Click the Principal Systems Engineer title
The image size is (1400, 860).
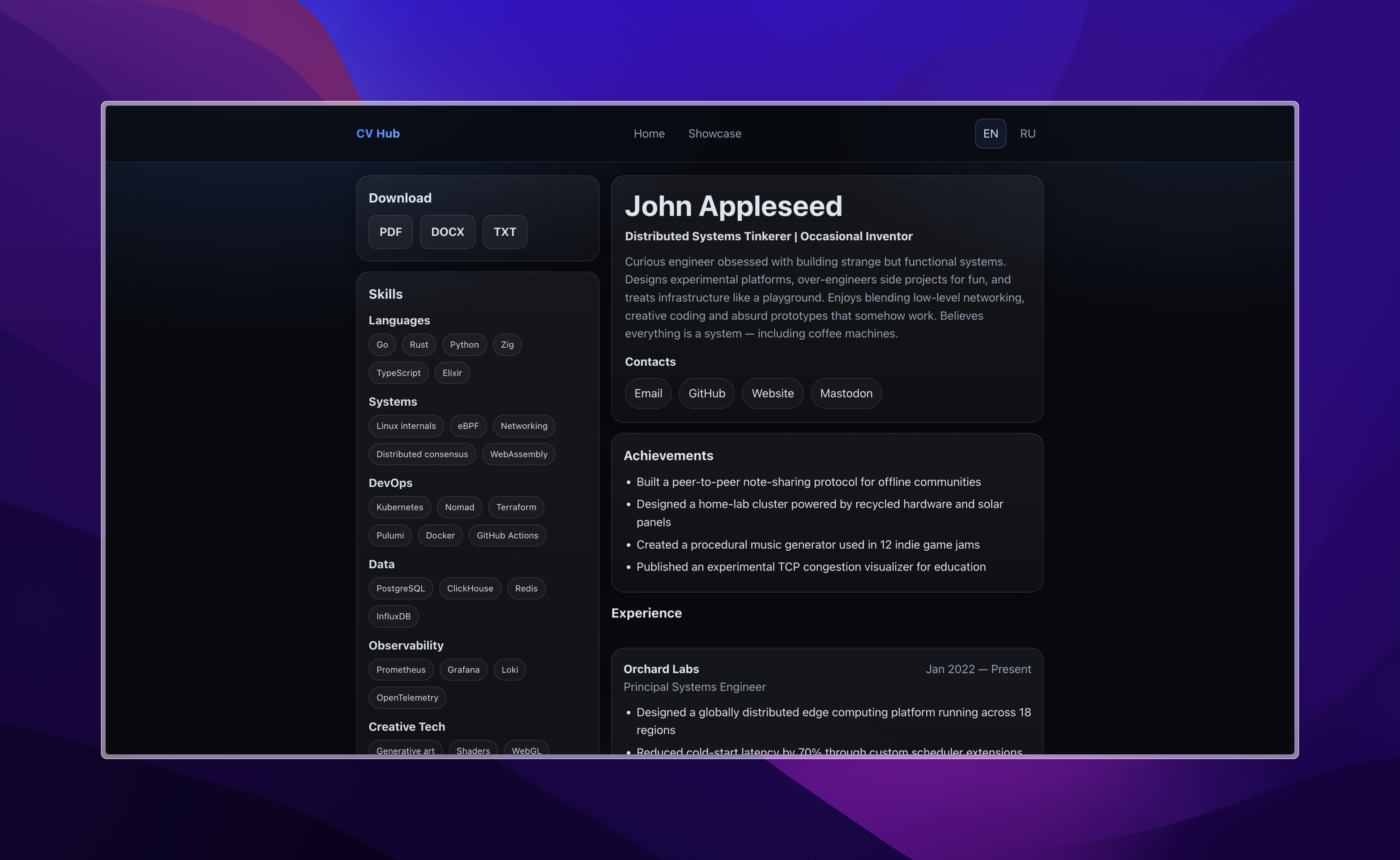694,687
